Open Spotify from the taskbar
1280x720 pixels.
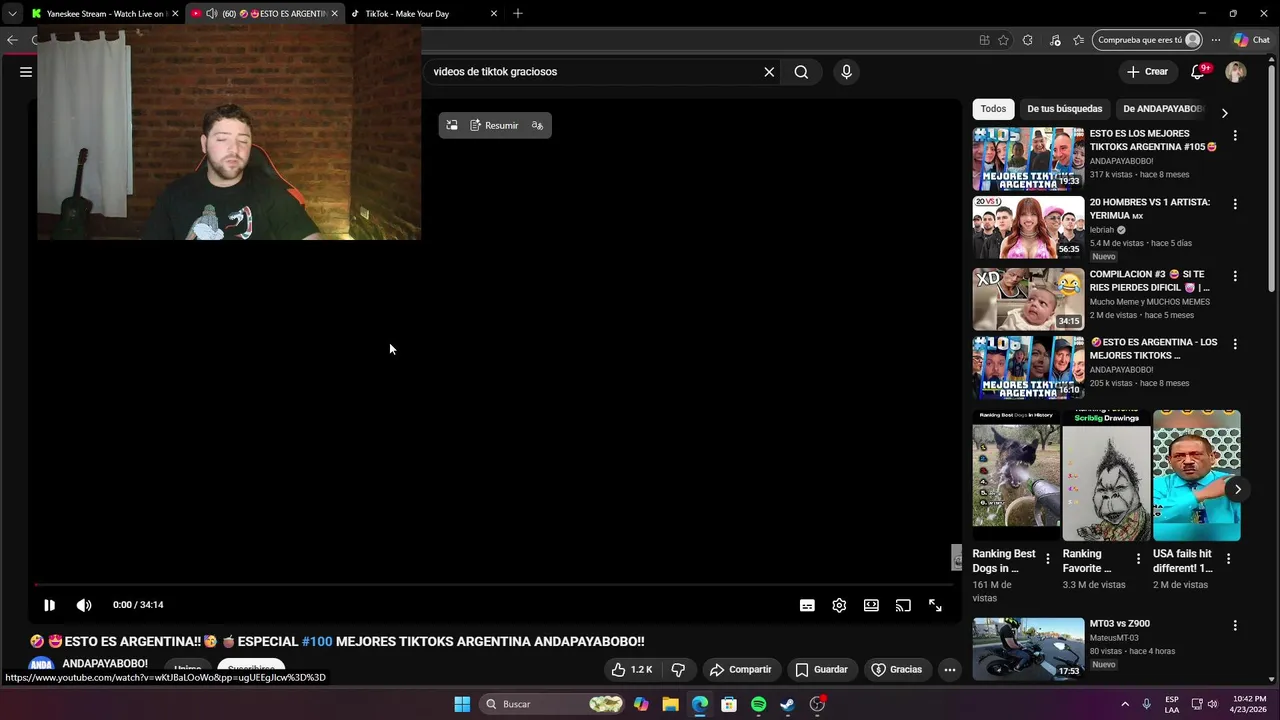tap(758, 704)
